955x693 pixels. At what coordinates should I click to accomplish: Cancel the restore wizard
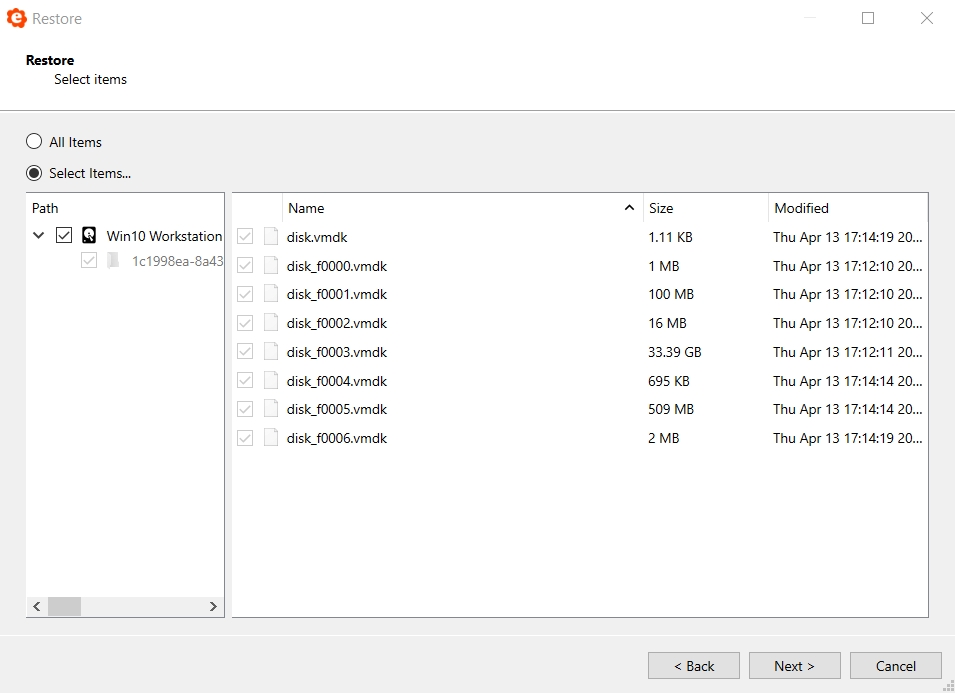click(895, 666)
